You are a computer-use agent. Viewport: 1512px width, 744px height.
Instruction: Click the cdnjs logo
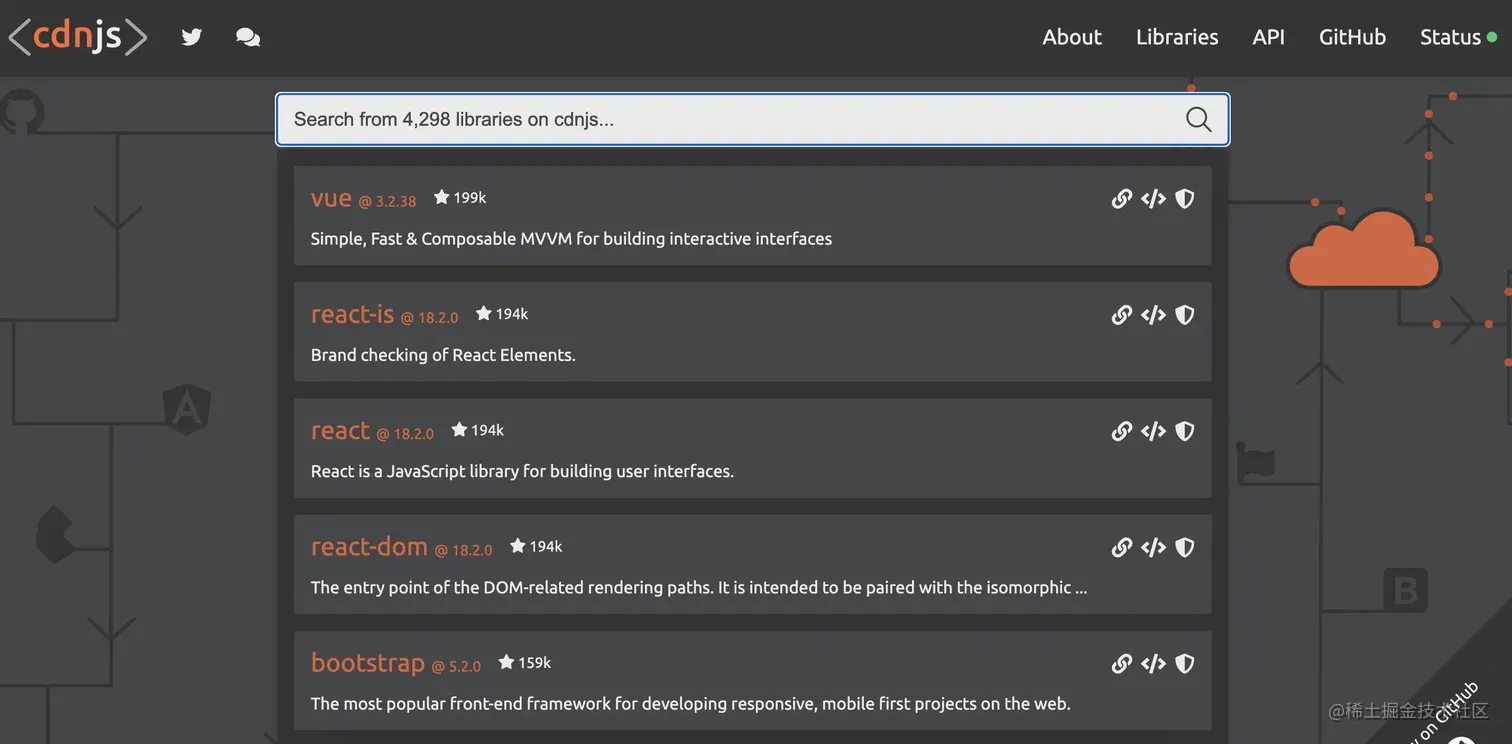[x=78, y=37]
